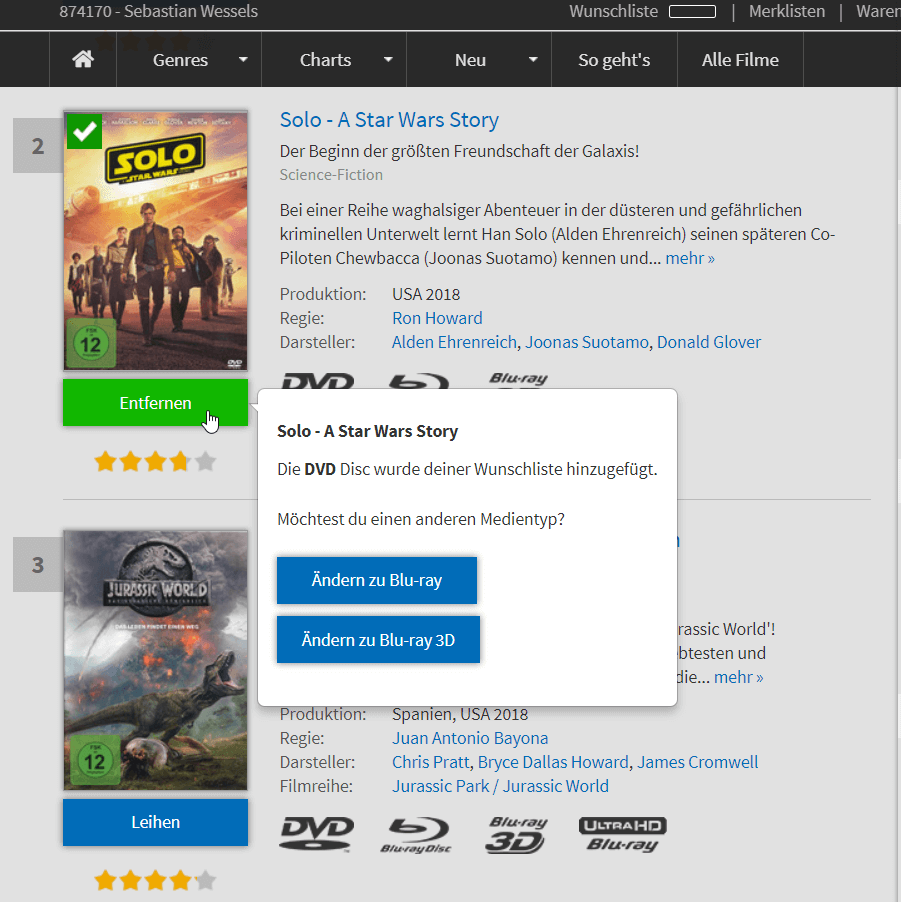The width and height of the screenshot is (901, 902).
Task: Click Entfernen to remove Solo
Action: [x=155, y=403]
